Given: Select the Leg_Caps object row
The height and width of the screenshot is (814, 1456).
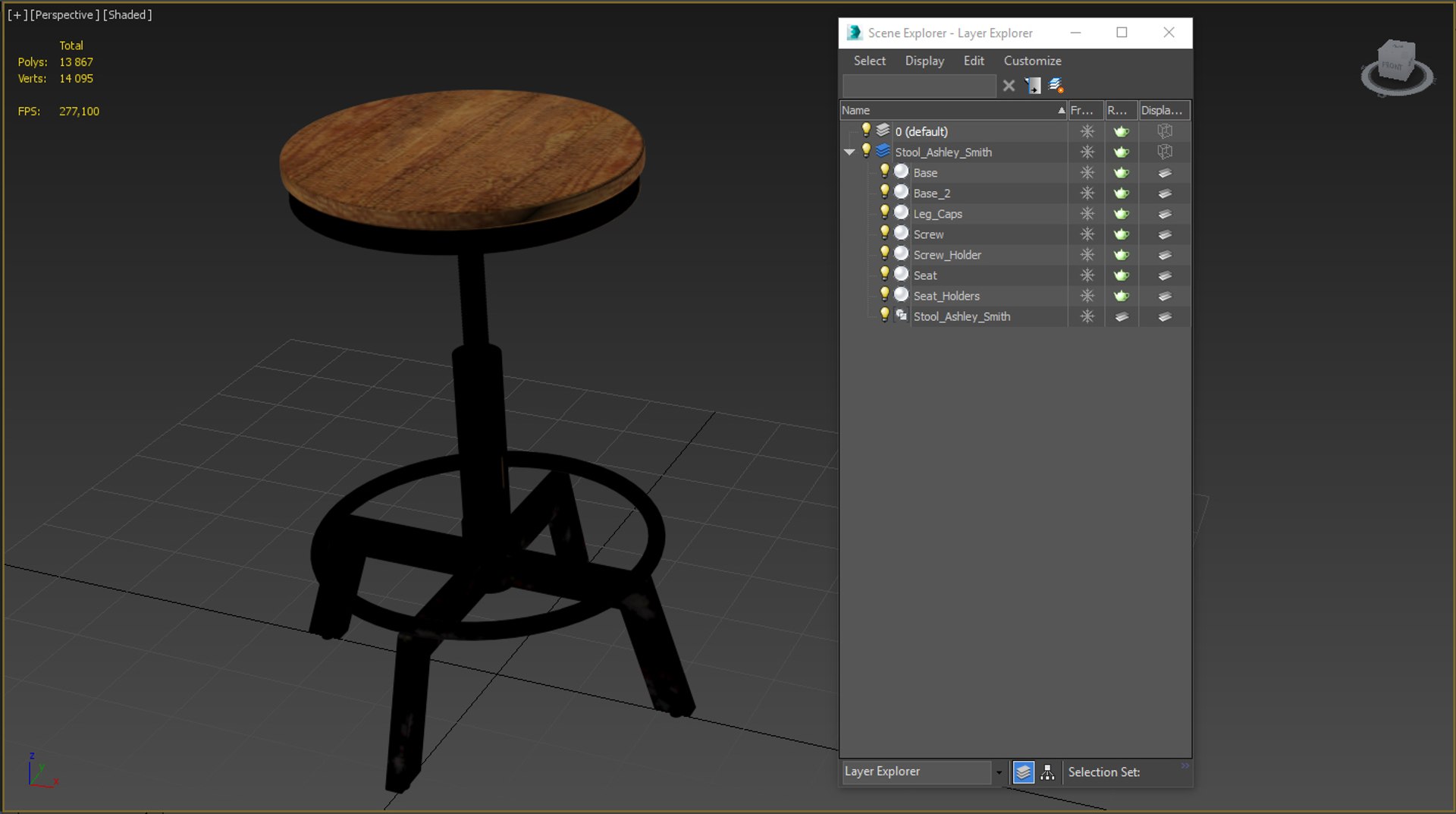Looking at the screenshot, I should [x=1015, y=214].
